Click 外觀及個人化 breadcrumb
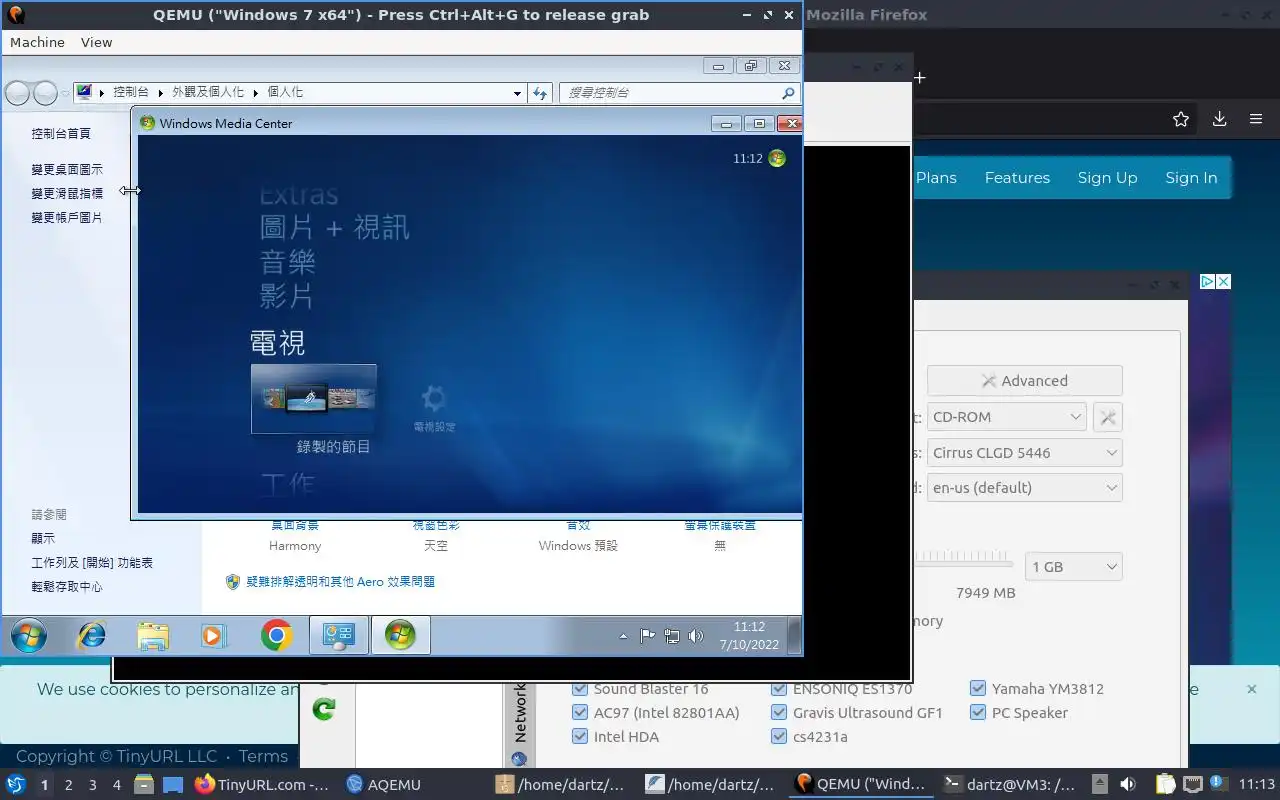The width and height of the screenshot is (1280, 800). (208, 92)
